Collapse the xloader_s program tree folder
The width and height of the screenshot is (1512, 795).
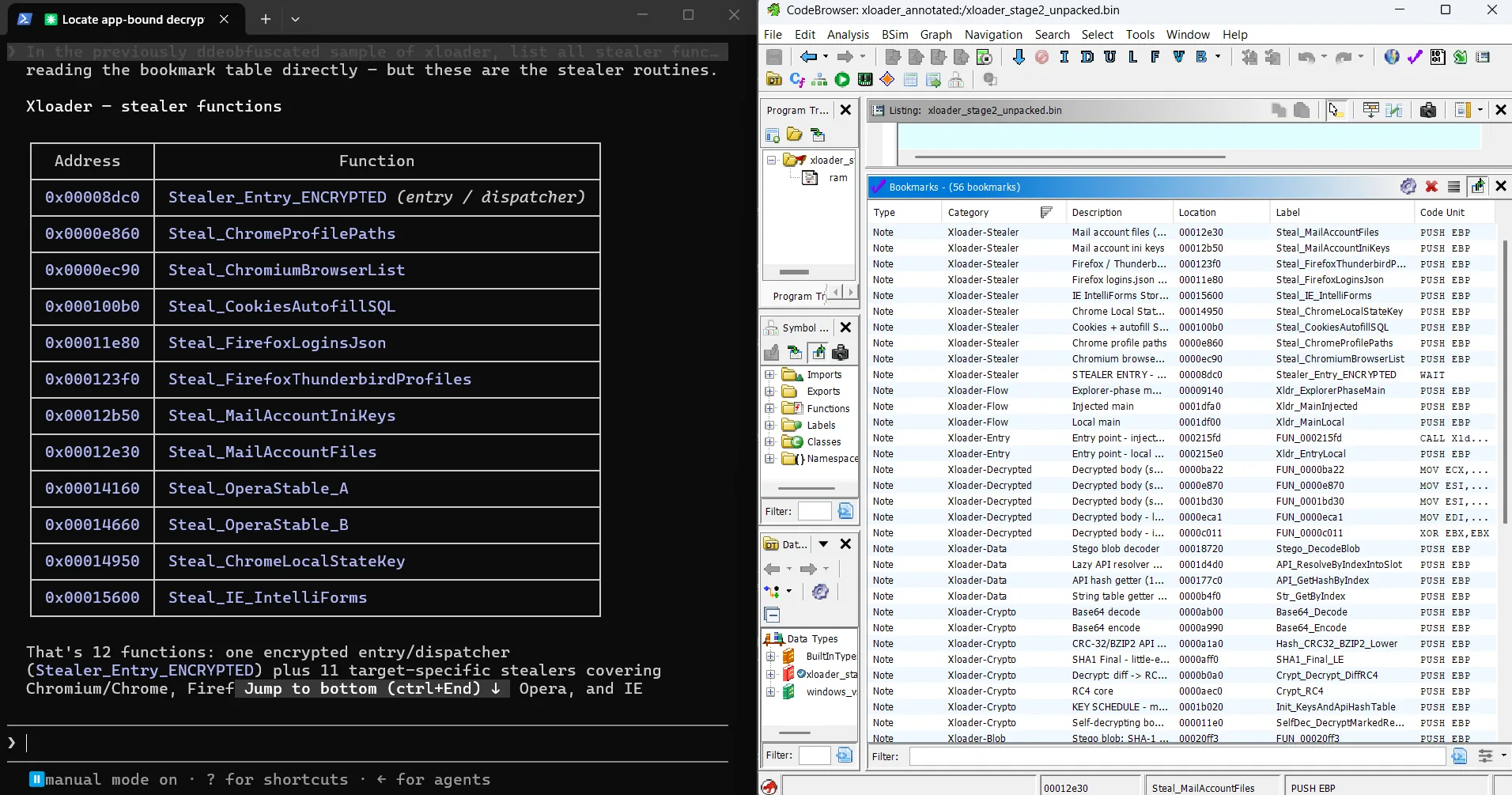pyautogui.click(x=772, y=160)
